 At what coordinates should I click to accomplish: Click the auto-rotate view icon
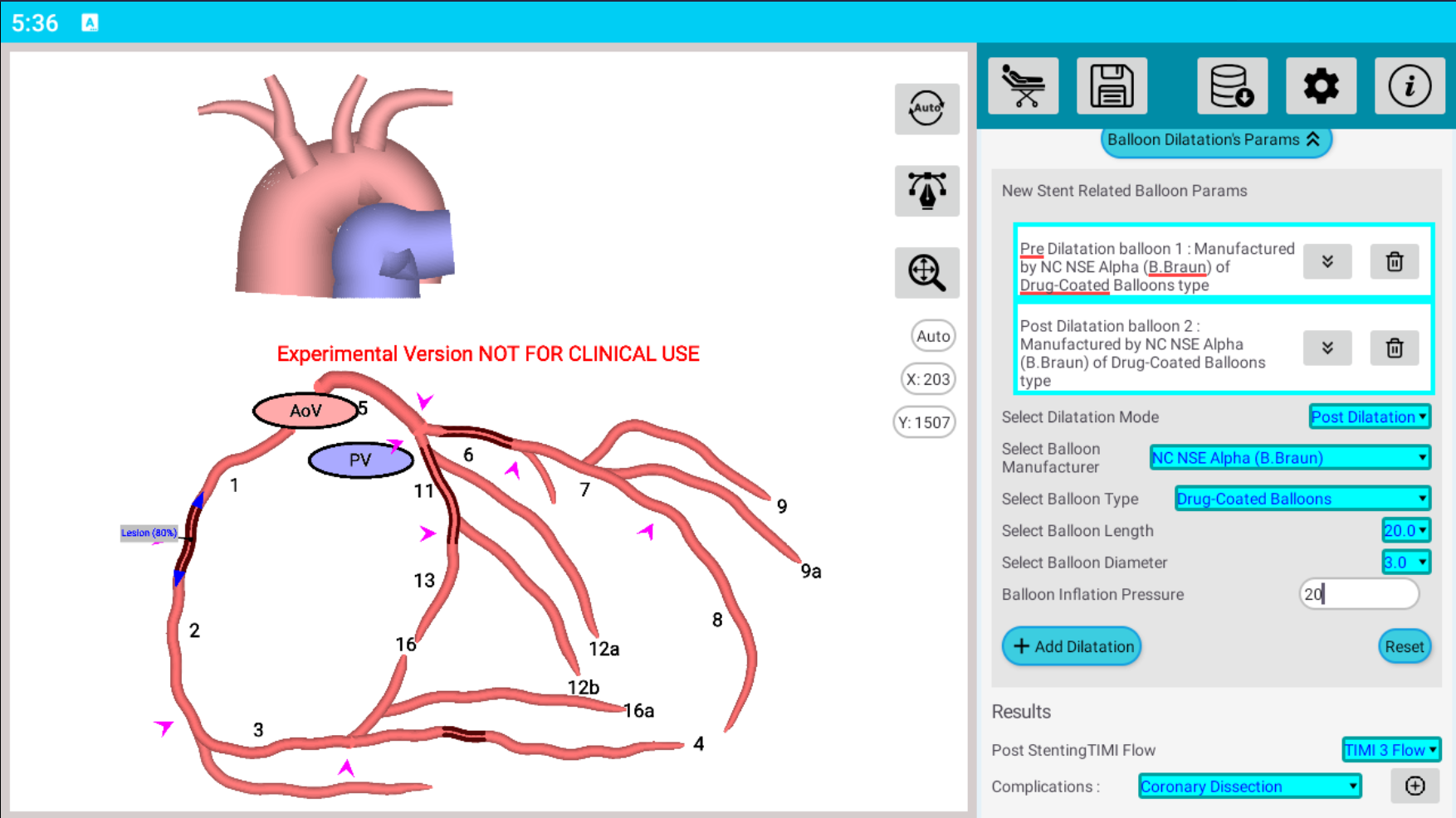tap(926, 109)
